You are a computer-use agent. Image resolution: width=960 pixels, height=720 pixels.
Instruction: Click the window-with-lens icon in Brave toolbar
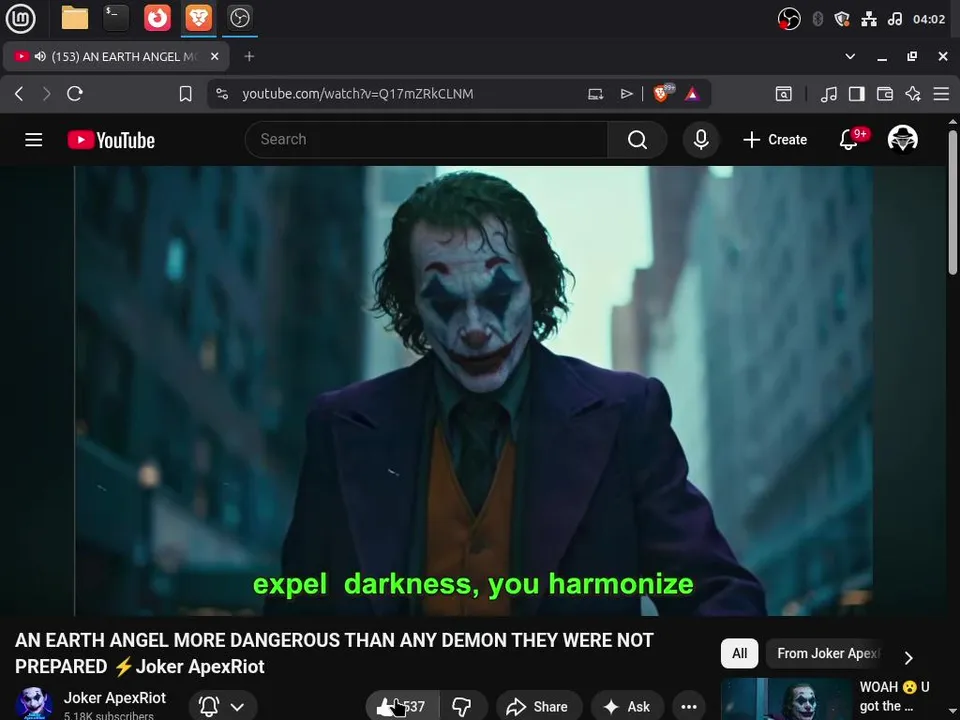(x=784, y=94)
